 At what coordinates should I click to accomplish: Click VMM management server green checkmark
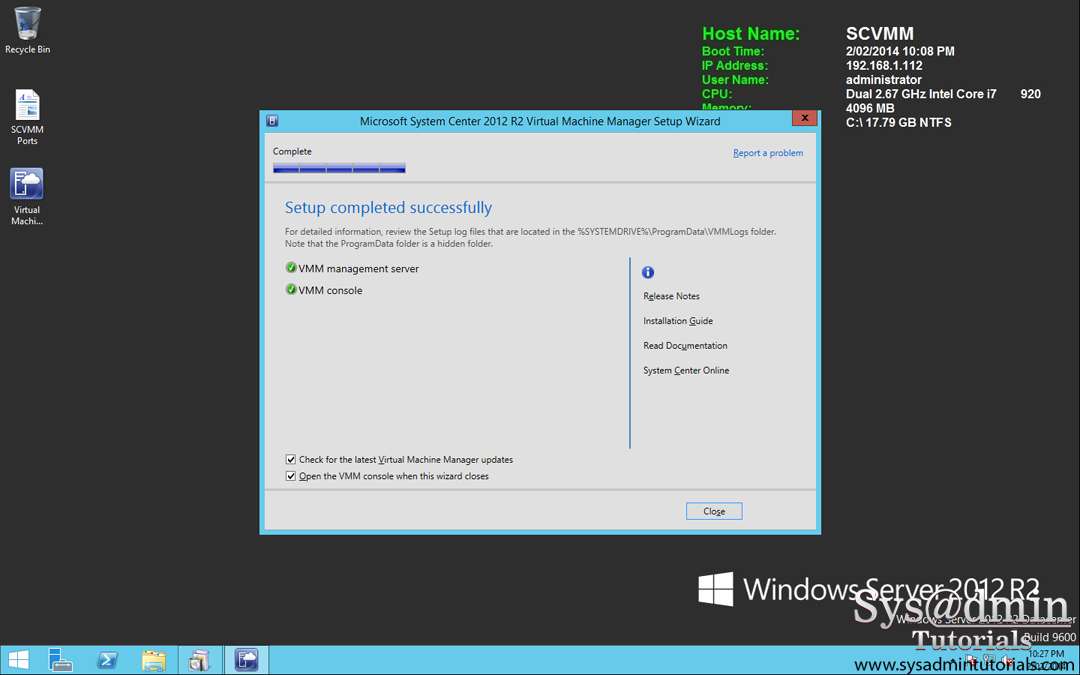291,268
